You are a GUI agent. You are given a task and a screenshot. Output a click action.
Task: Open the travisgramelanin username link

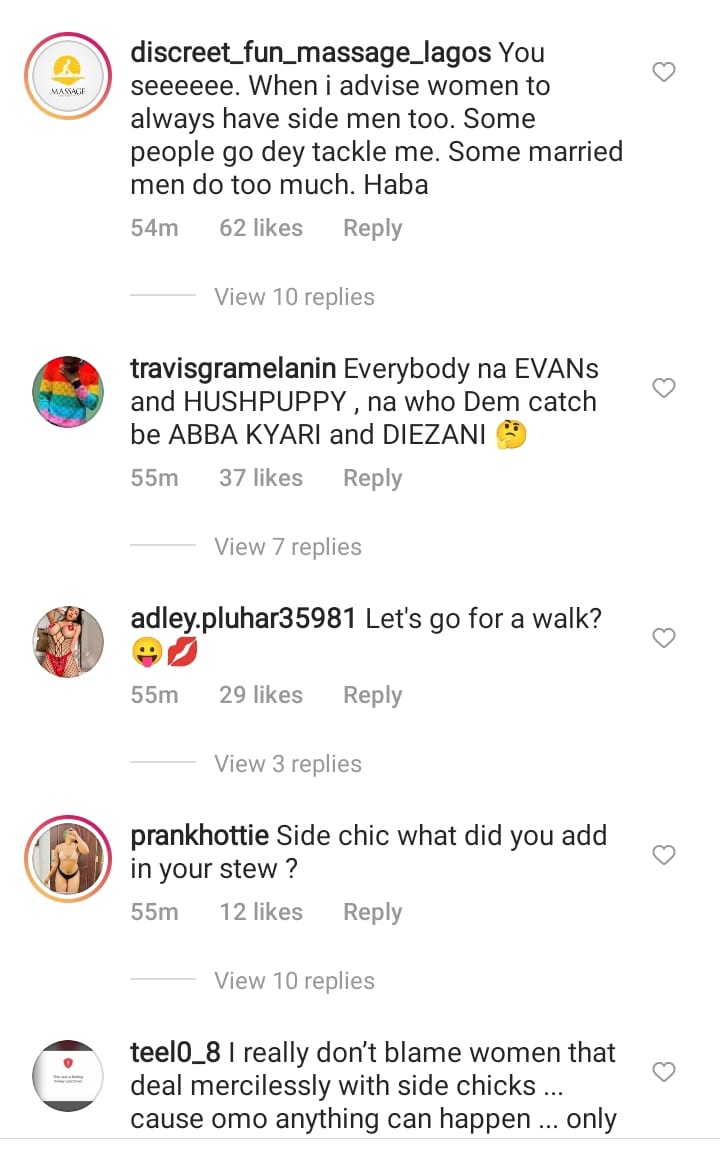(233, 368)
